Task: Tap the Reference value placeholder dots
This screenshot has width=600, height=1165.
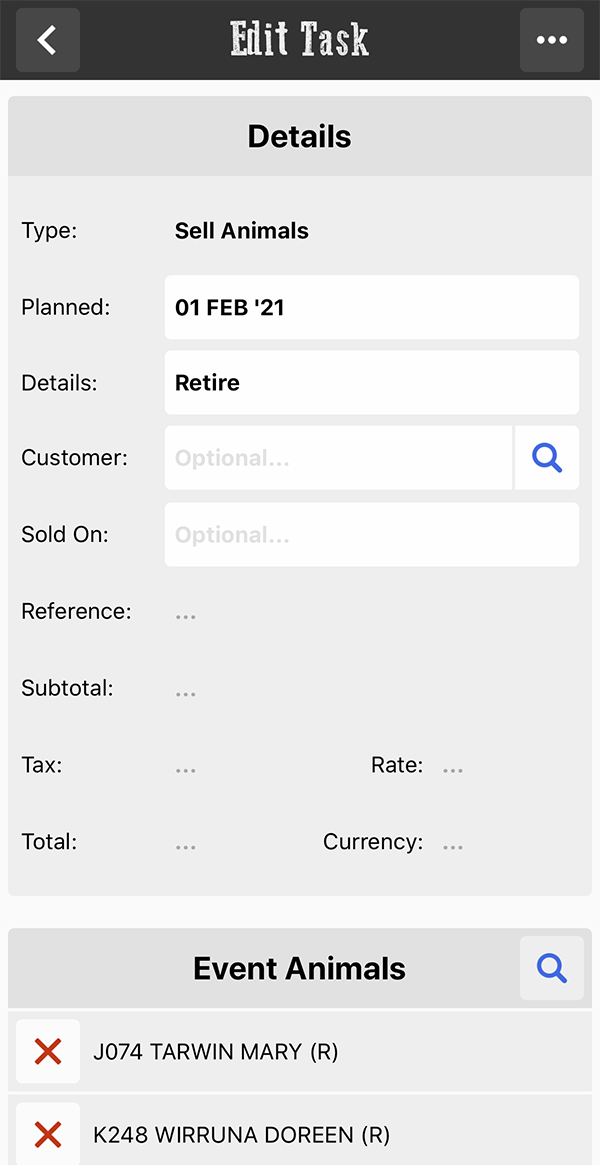Action: point(186,615)
